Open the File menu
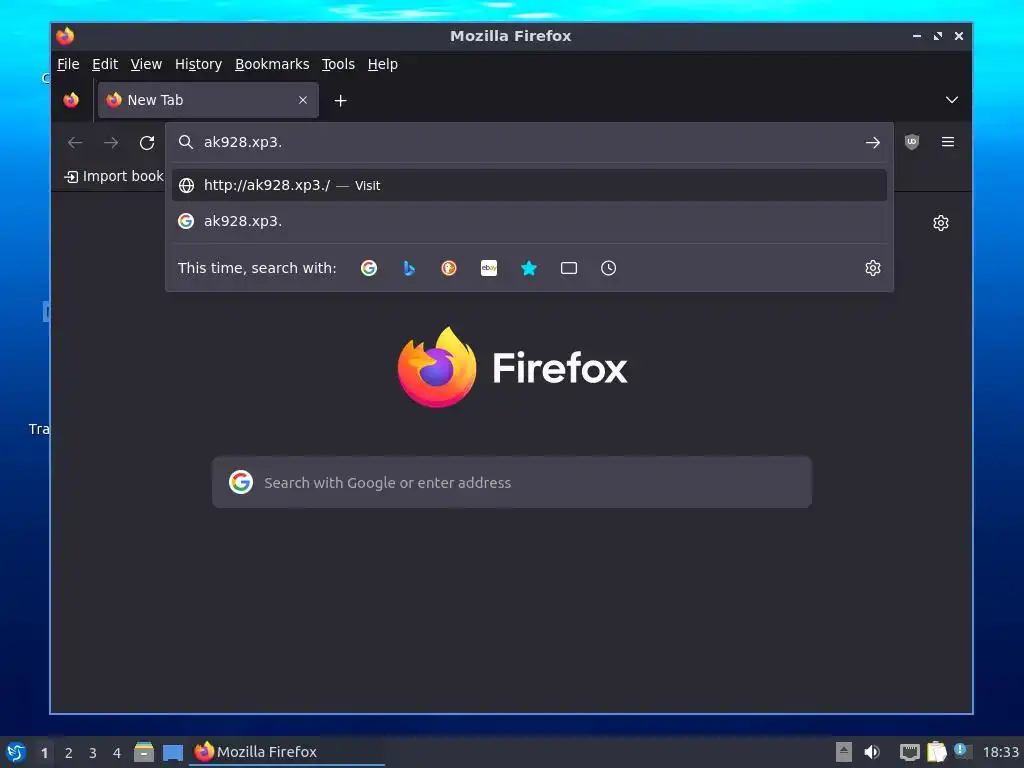 [68, 64]
